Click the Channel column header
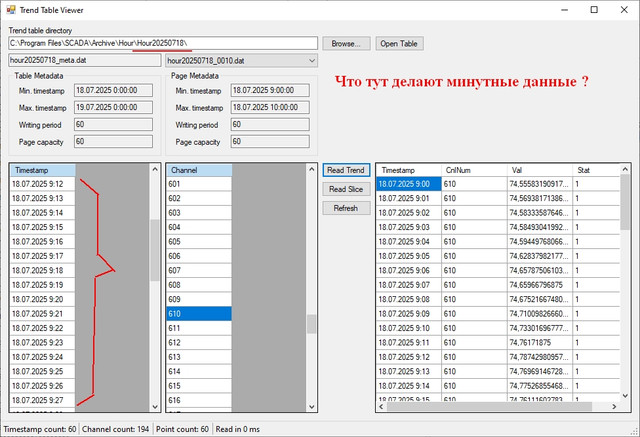 (x=199, y=170)
